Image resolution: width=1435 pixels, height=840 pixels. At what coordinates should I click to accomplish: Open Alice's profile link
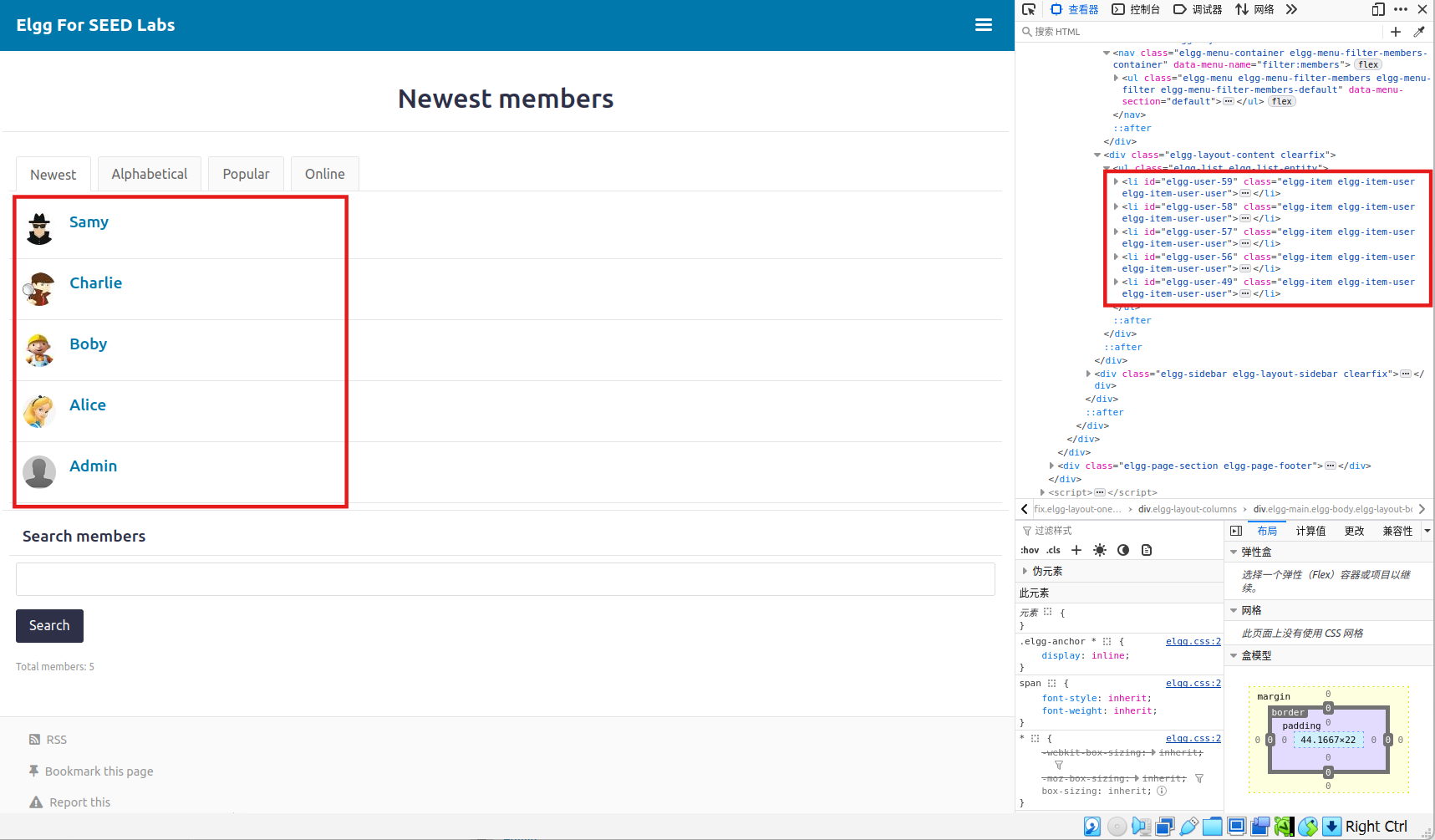(88, 405)
